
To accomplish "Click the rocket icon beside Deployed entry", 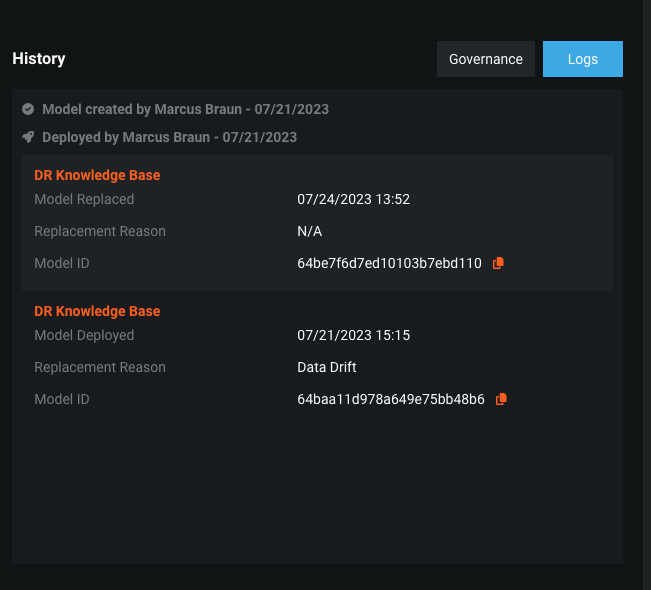I will tap(28, 137).
